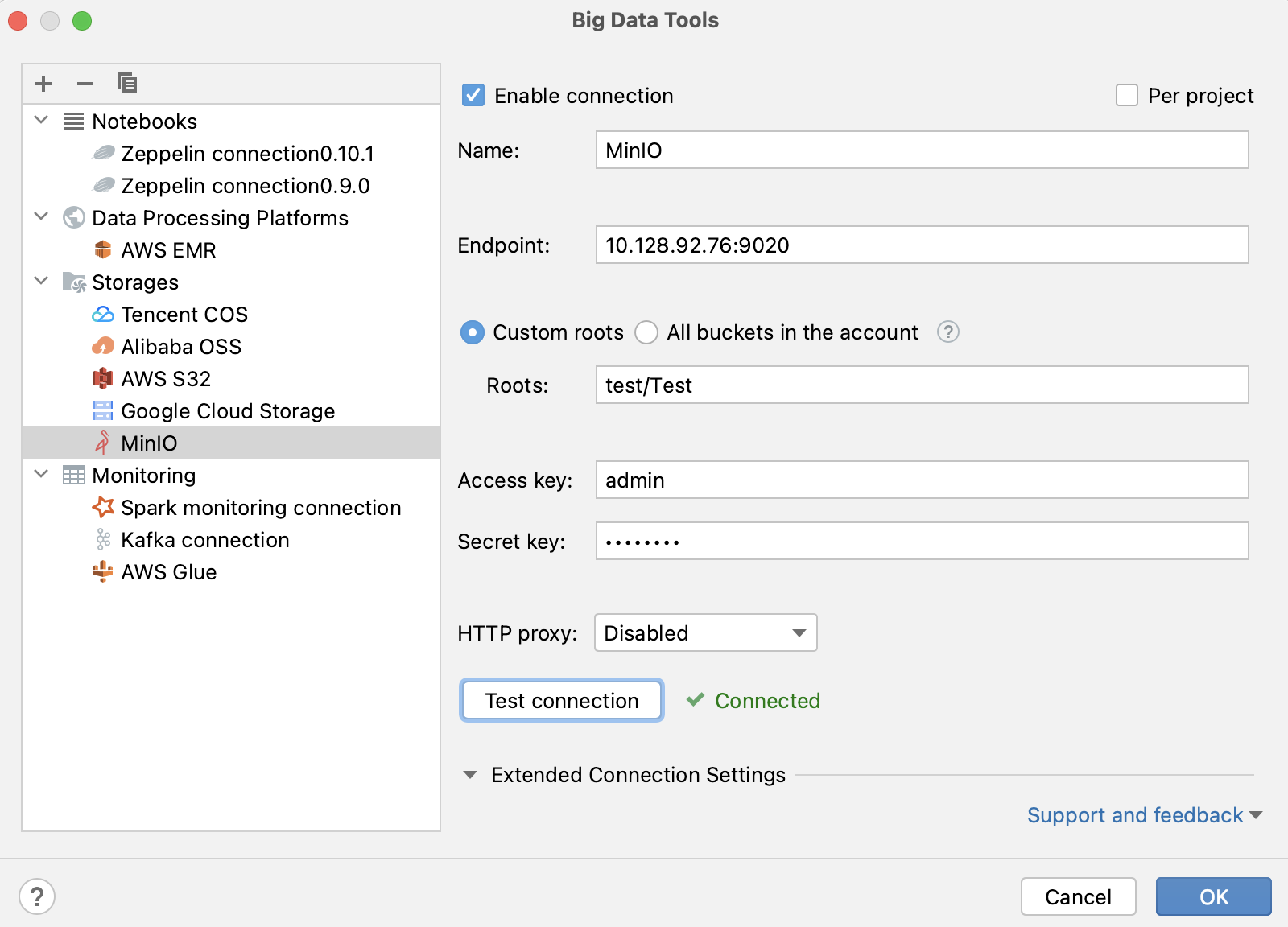Select the Custom roots radio button
Viewport: 1288px width, 927px height.
click(473, 332)
